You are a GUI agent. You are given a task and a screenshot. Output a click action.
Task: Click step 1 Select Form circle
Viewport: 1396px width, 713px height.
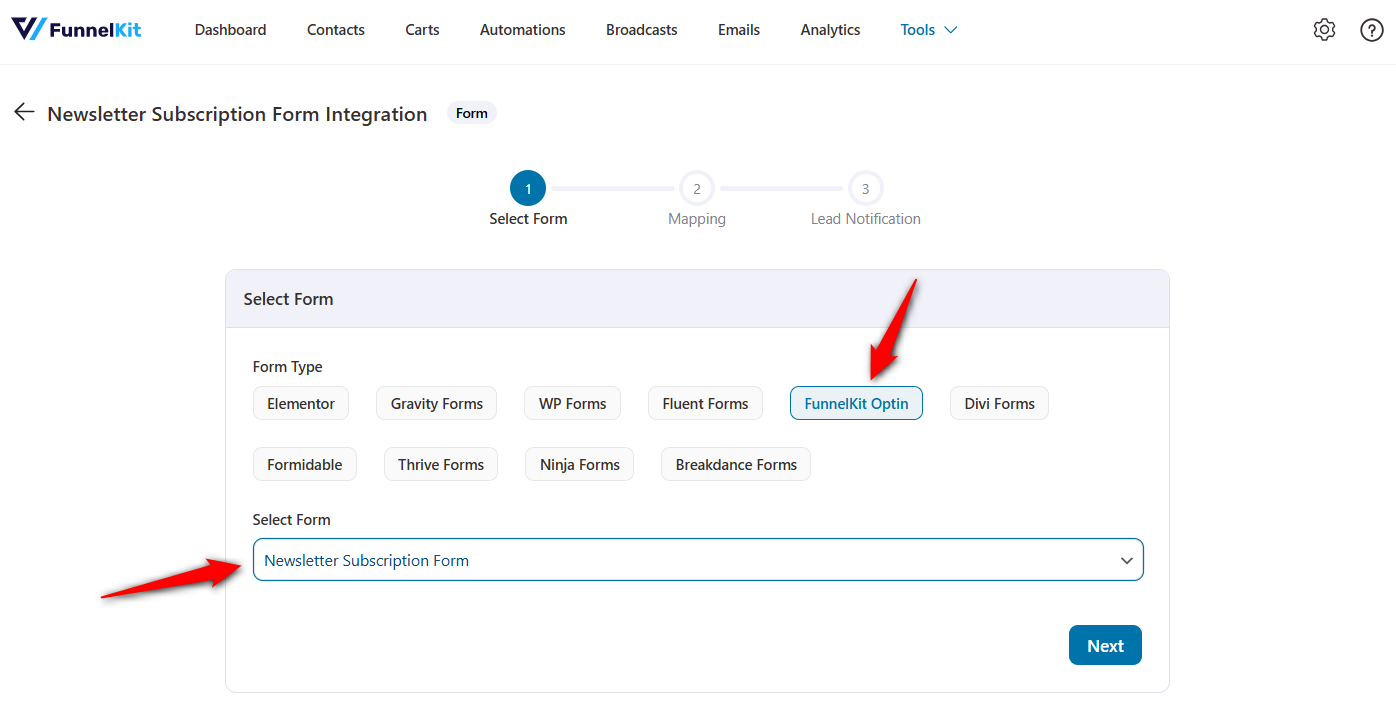[528, 188]
